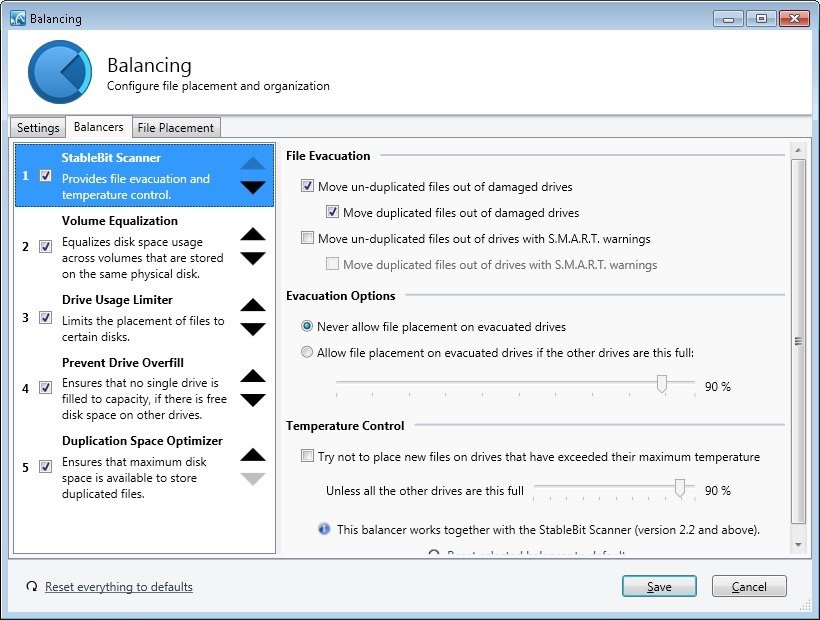Click the Balancing title bar app icon
820x620 pixels.
coord(18,19)
